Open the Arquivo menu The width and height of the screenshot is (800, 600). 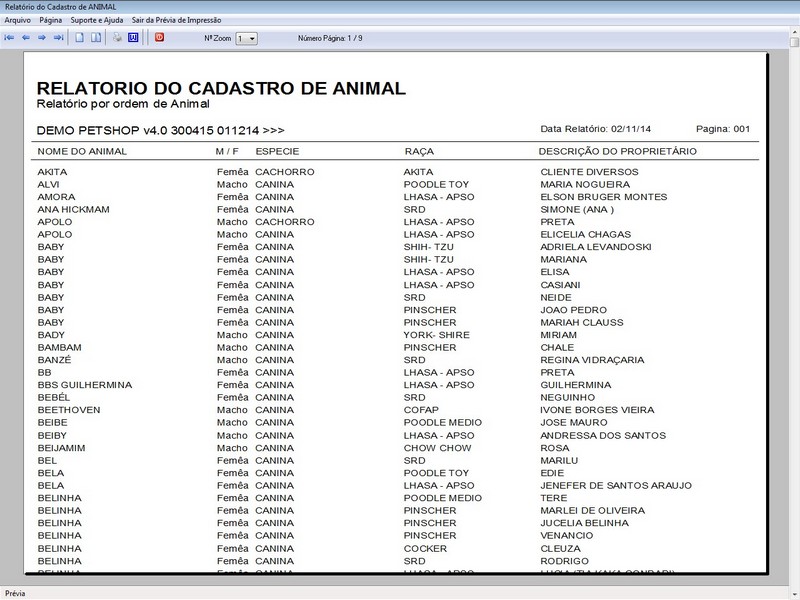(18, 17)
